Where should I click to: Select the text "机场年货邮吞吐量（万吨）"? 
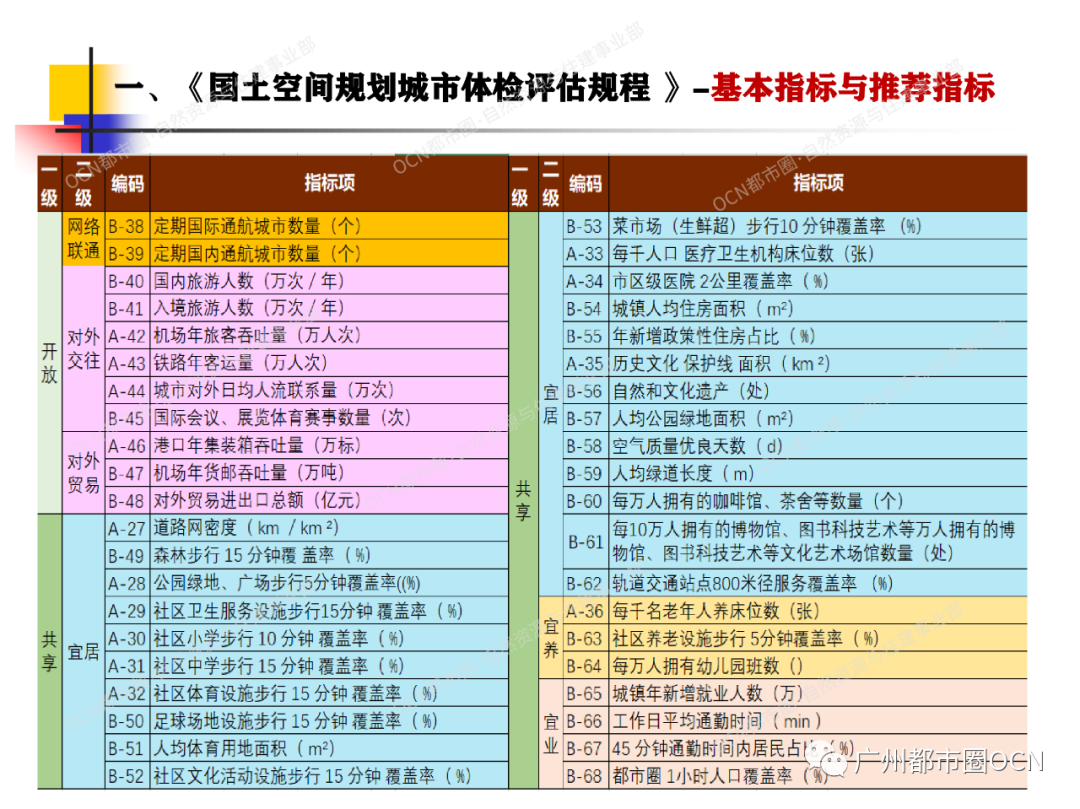tap(249, 473)
